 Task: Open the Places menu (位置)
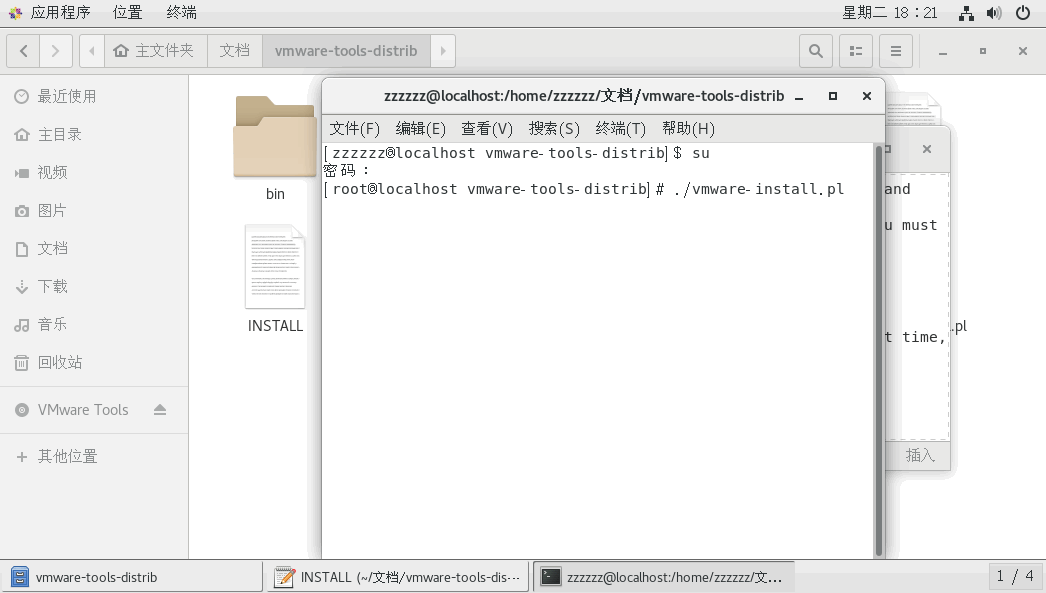pyautogui.click(x=127, y=13)
